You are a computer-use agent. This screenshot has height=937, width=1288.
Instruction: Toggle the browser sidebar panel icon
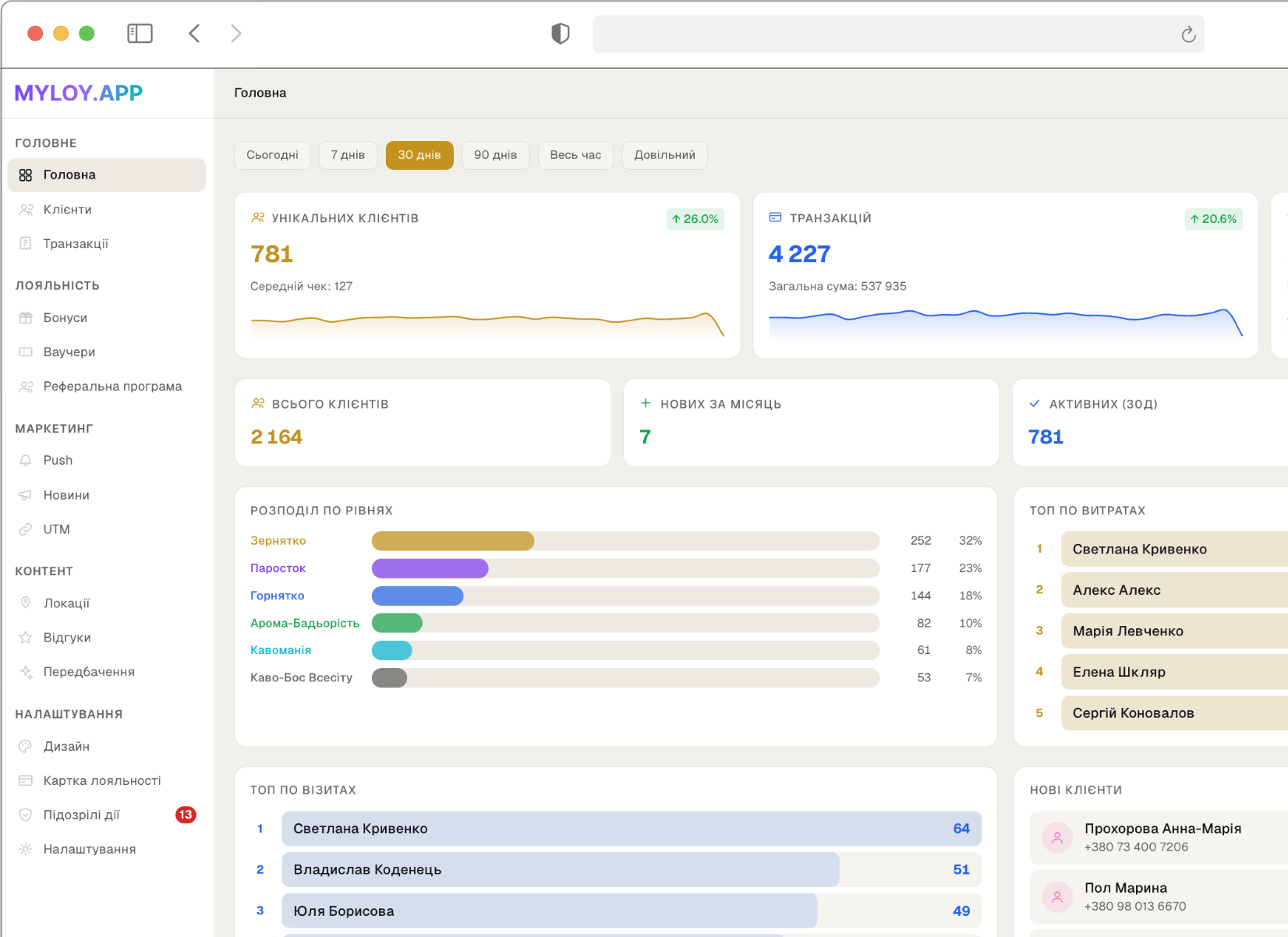140,34
